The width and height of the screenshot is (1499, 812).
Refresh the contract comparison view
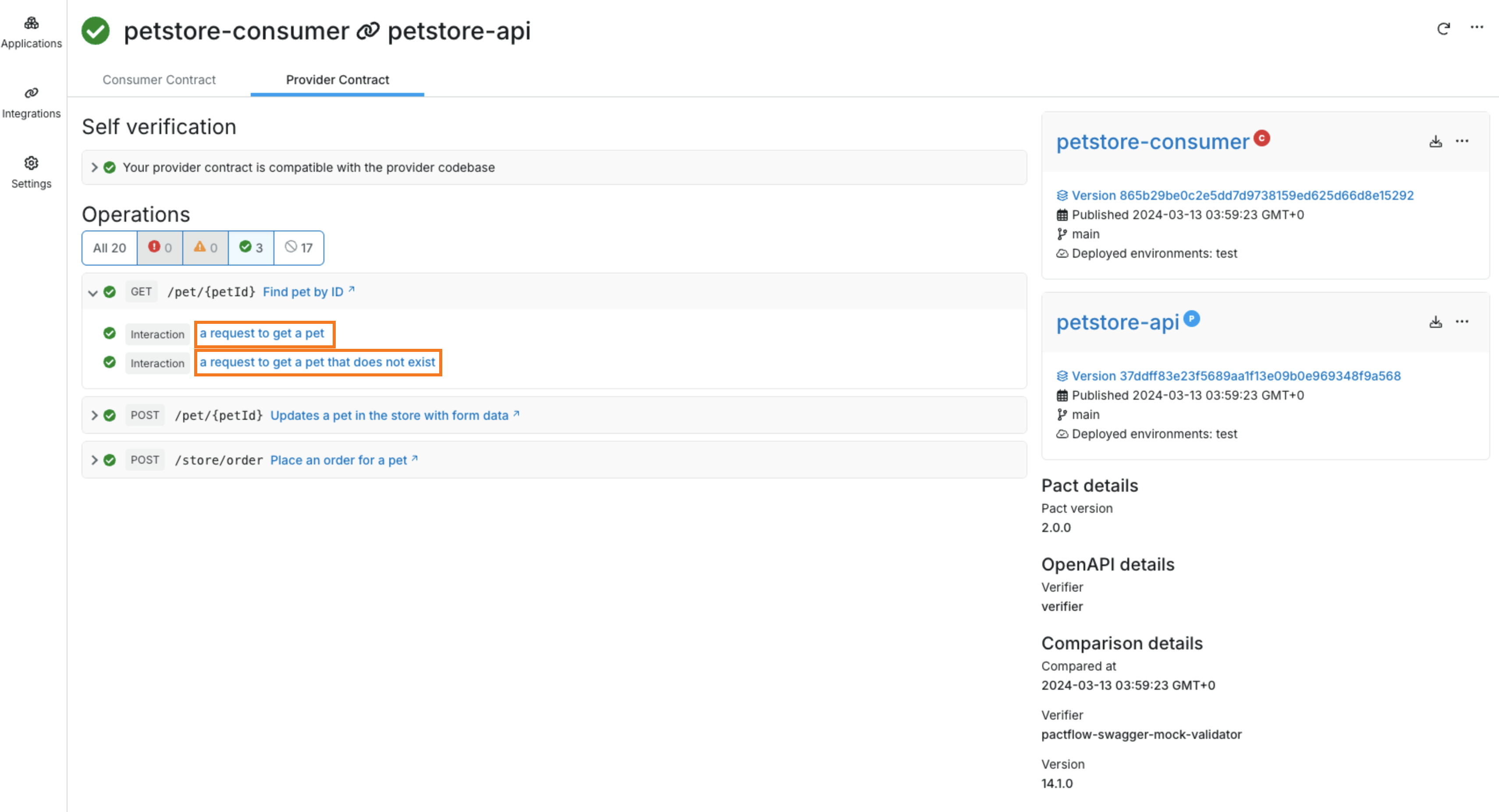(x=1444, y=28)
